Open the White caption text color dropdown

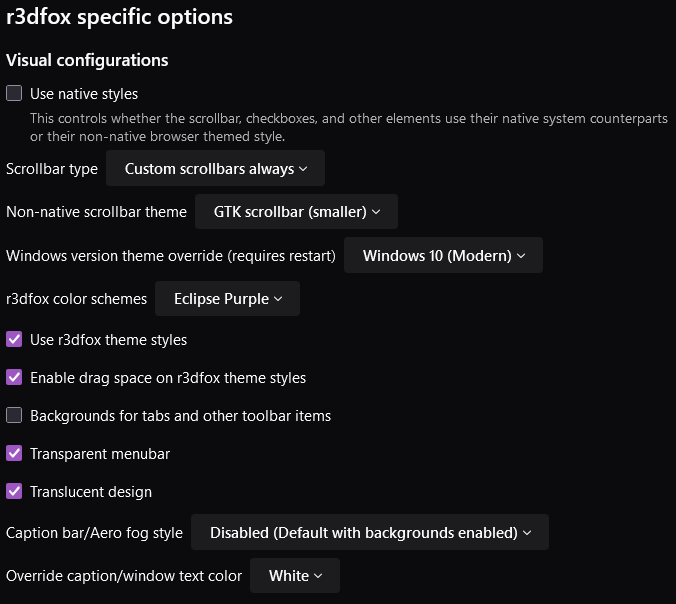(295, 576)
